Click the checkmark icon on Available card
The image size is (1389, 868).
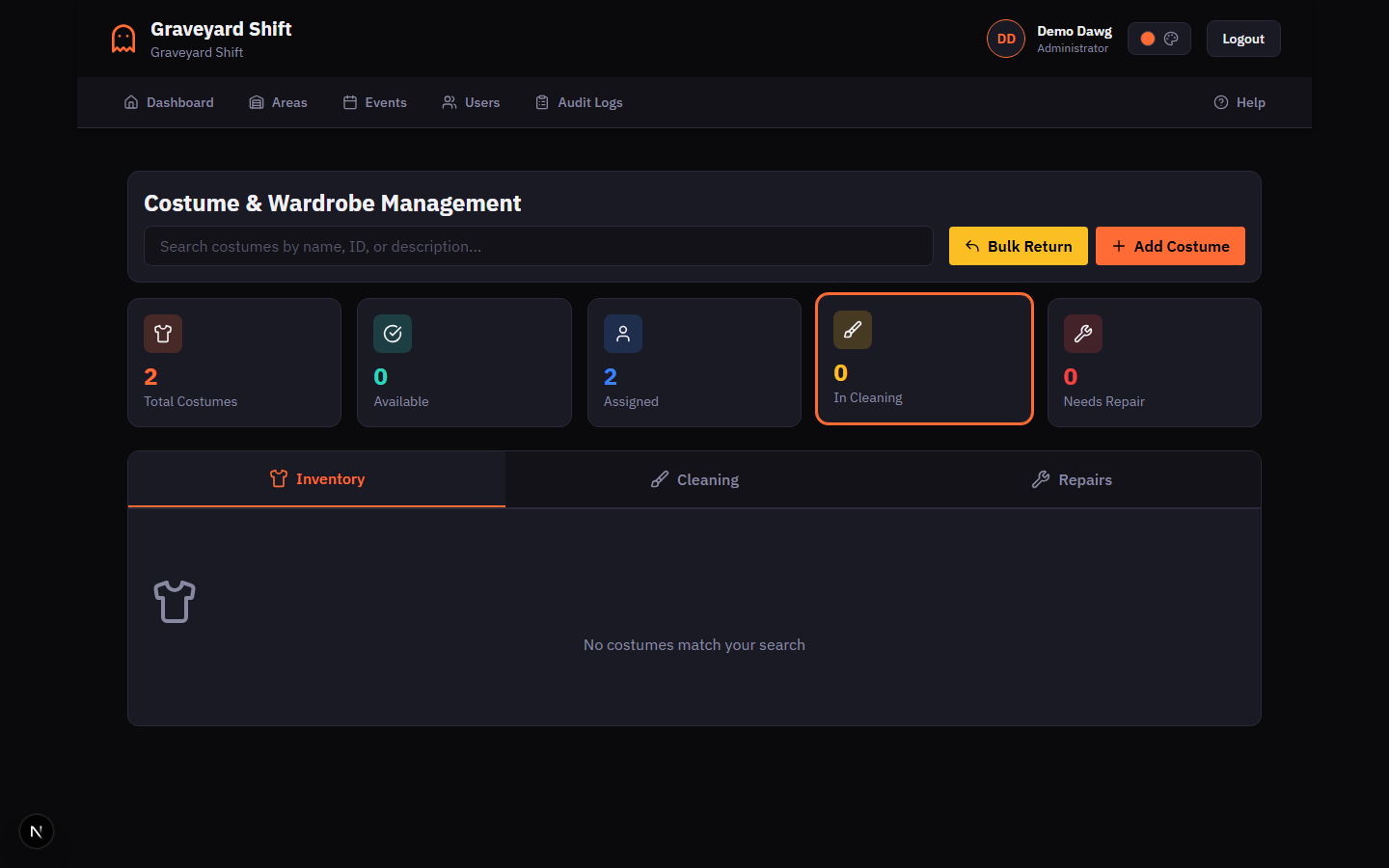pos(393,333)
